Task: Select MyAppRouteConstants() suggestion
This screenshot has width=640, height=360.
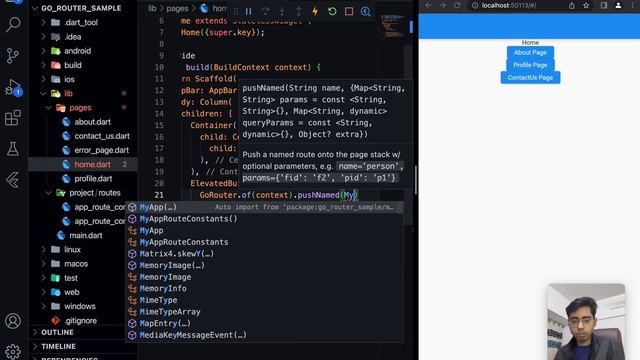Action: (x=264, y=219)
